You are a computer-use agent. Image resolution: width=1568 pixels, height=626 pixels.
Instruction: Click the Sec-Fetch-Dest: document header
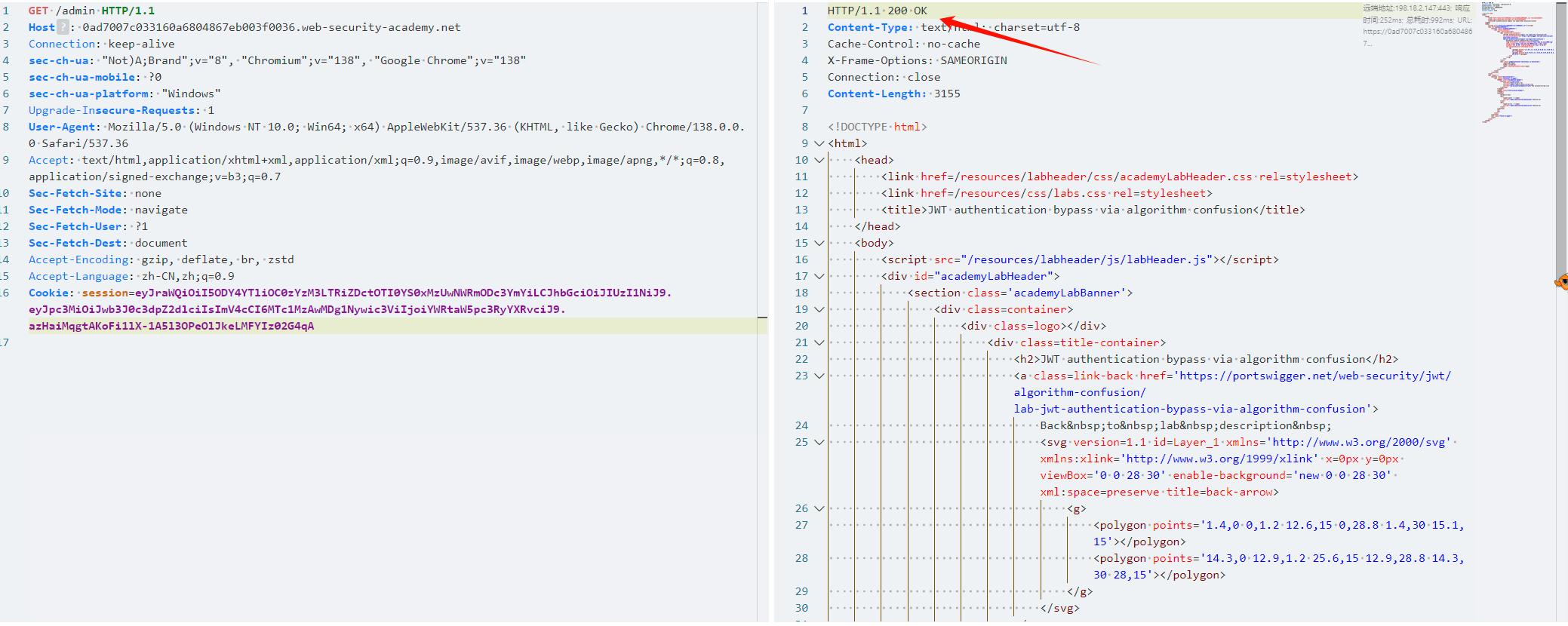coord(108,243)
